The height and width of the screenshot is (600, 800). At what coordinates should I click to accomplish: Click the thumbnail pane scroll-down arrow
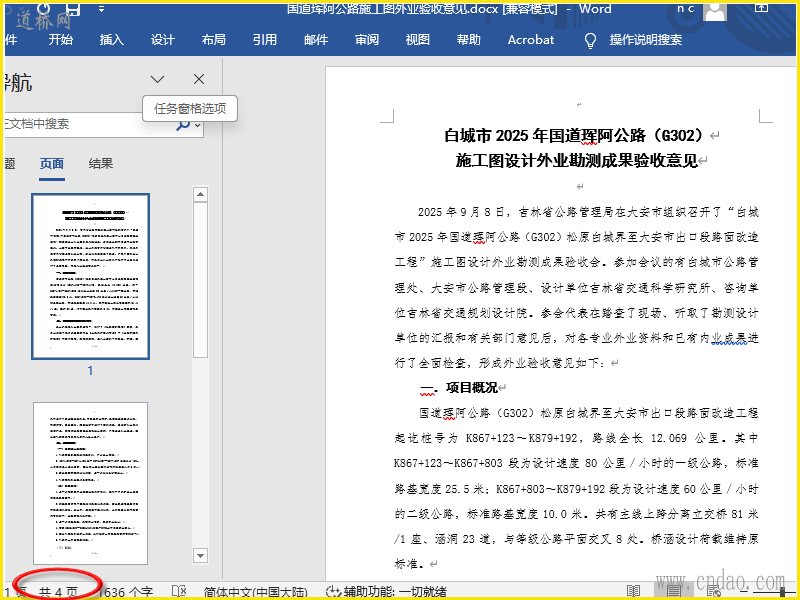click(200, 555)
